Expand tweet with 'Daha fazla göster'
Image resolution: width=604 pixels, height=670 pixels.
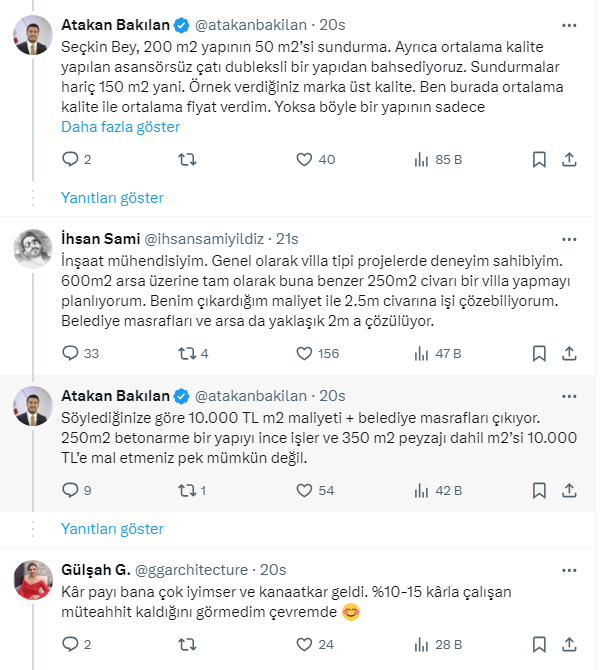pyautogui.click(x=121, y=127)
